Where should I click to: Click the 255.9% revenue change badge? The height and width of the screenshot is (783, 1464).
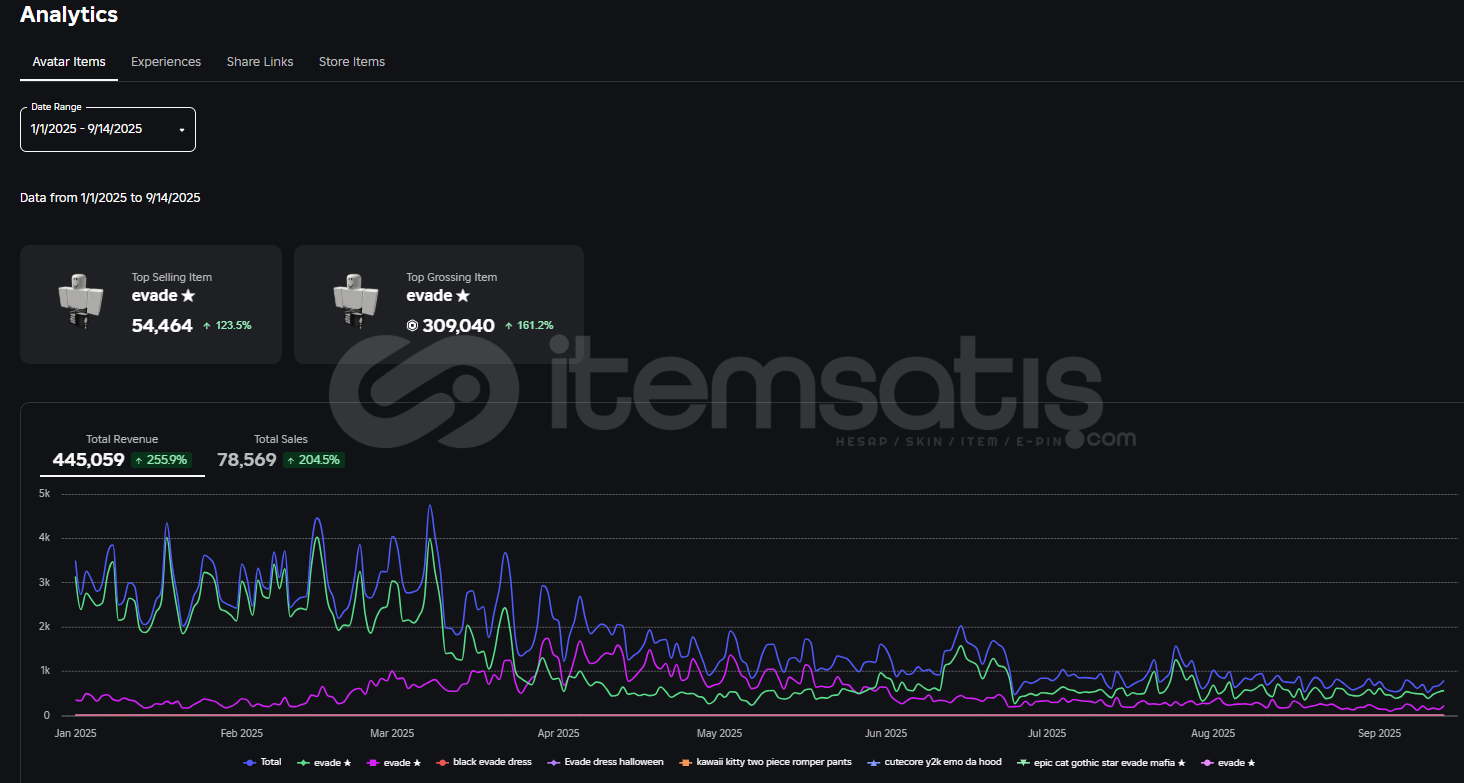click(x=161, y=460)
